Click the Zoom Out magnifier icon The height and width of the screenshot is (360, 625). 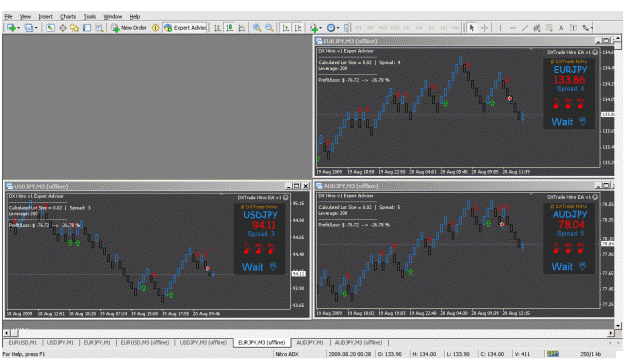269,28
